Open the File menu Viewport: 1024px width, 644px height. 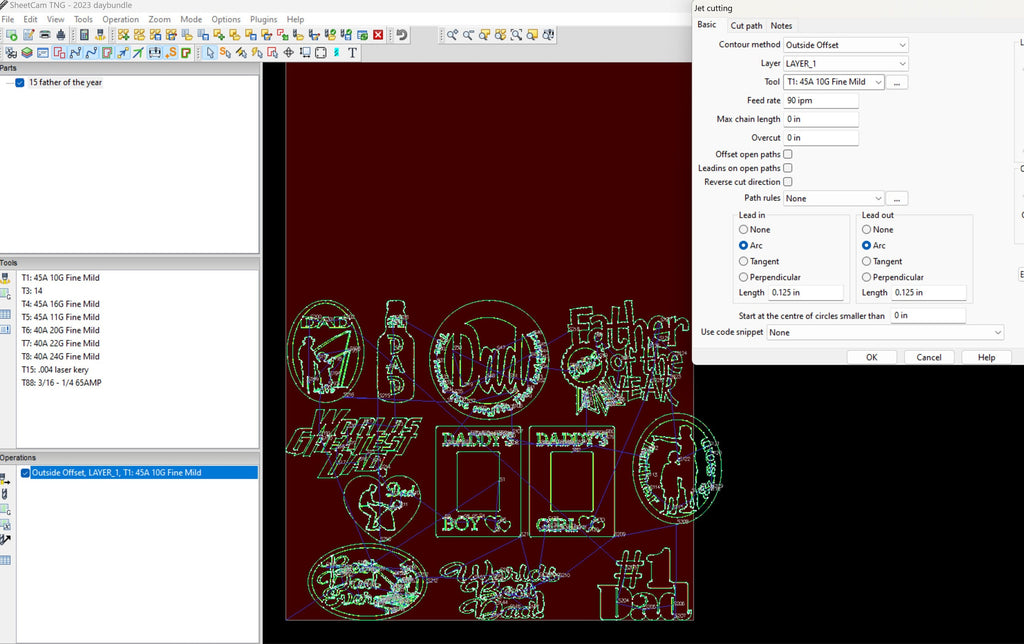pos(8,20)
